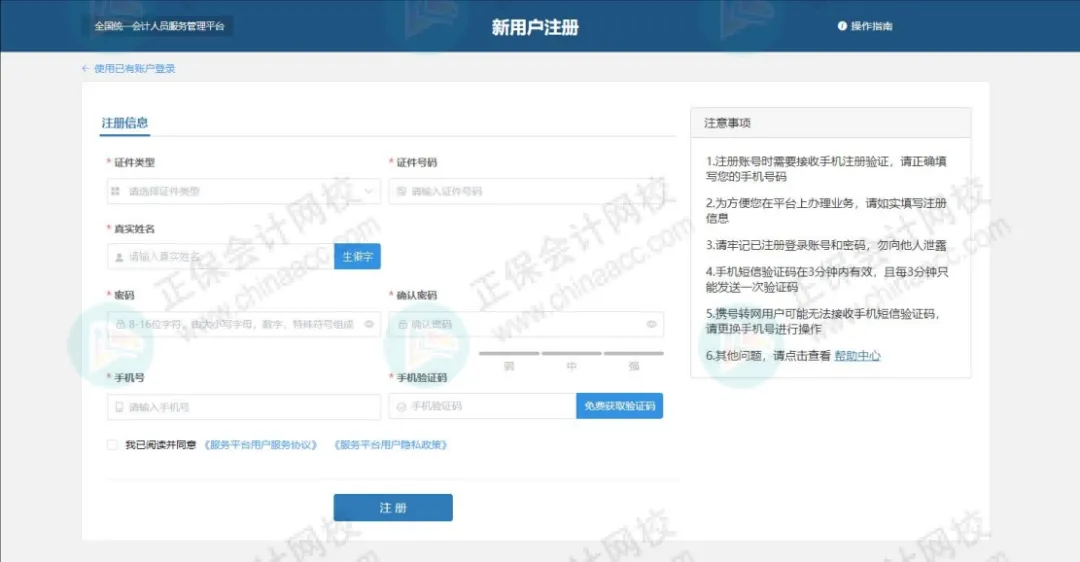Open 《服务平台用户隐私政策》 link
This screenshot has width=1080, height=562.
[x=391, y=445]
